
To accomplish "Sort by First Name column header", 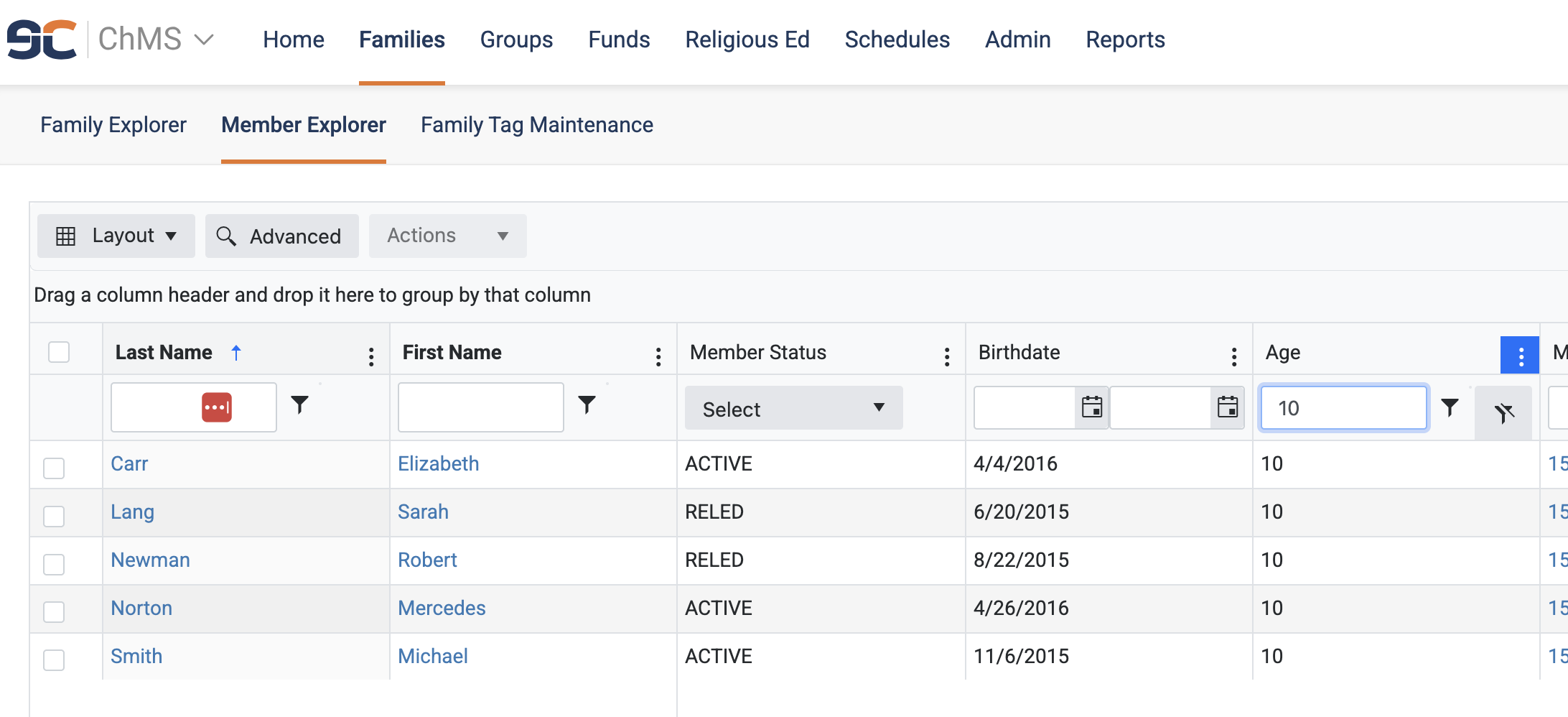I will [x=452, y=352].
